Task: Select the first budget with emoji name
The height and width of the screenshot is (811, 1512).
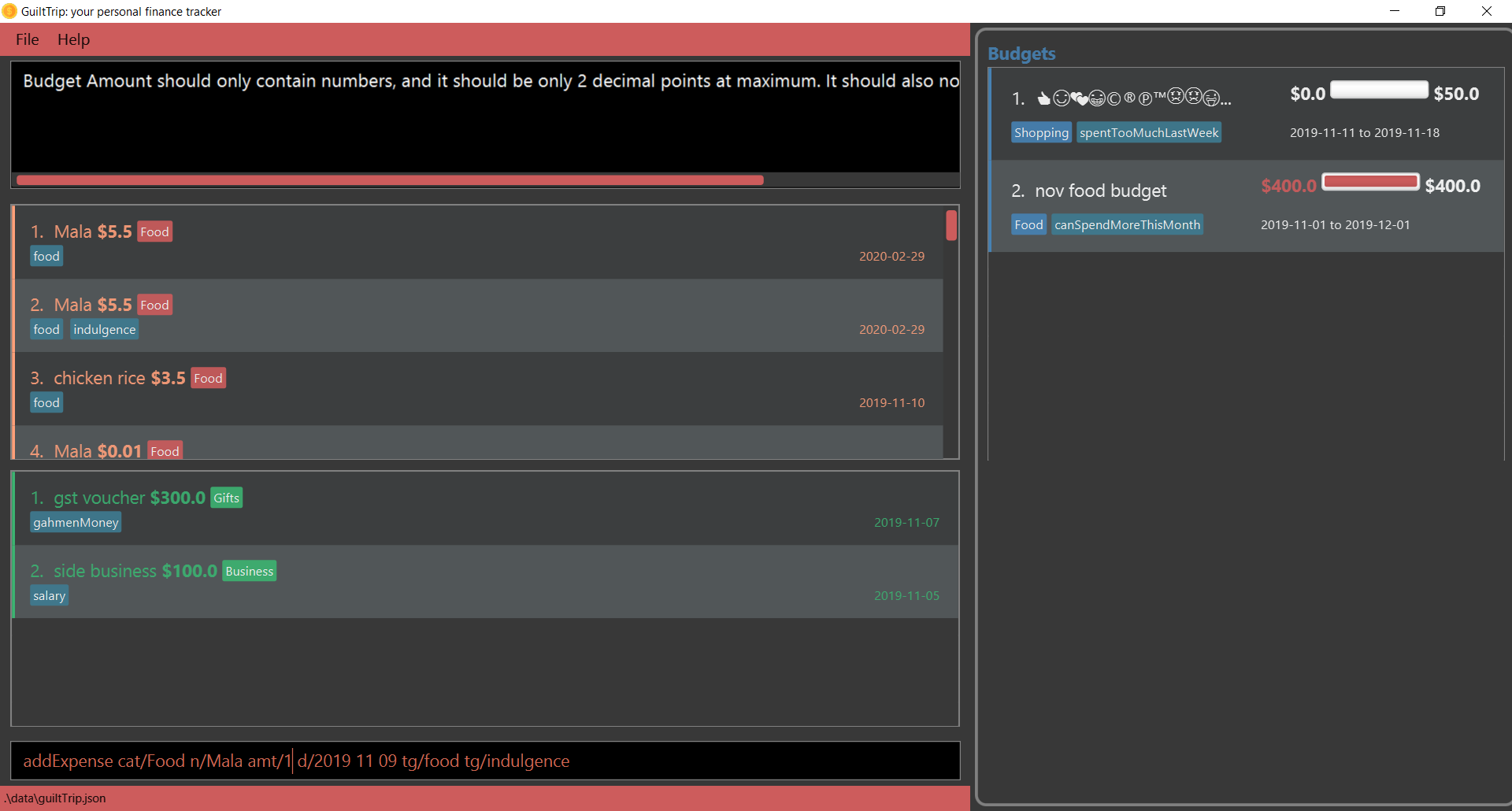Action: coord(1247,113)
